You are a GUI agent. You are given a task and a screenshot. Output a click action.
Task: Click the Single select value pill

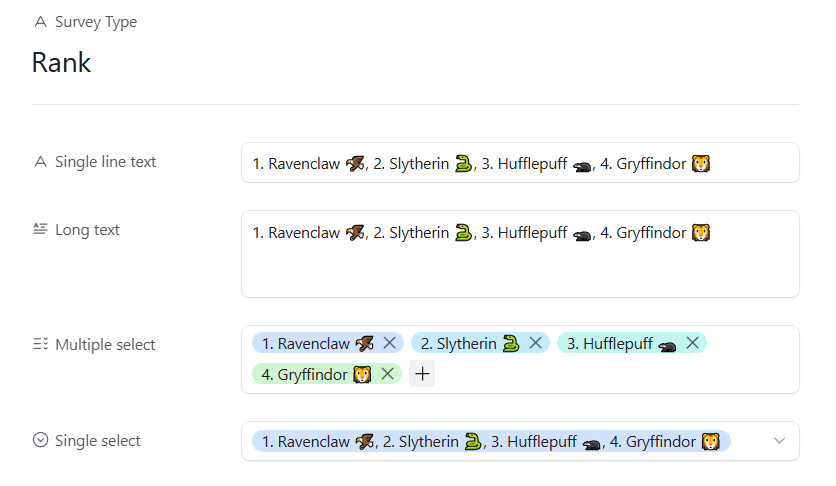point(491,441)
